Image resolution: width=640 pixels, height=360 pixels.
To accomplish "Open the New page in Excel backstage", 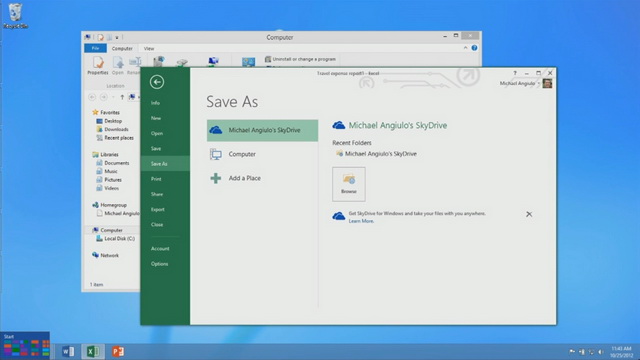I will click(156, 118).
